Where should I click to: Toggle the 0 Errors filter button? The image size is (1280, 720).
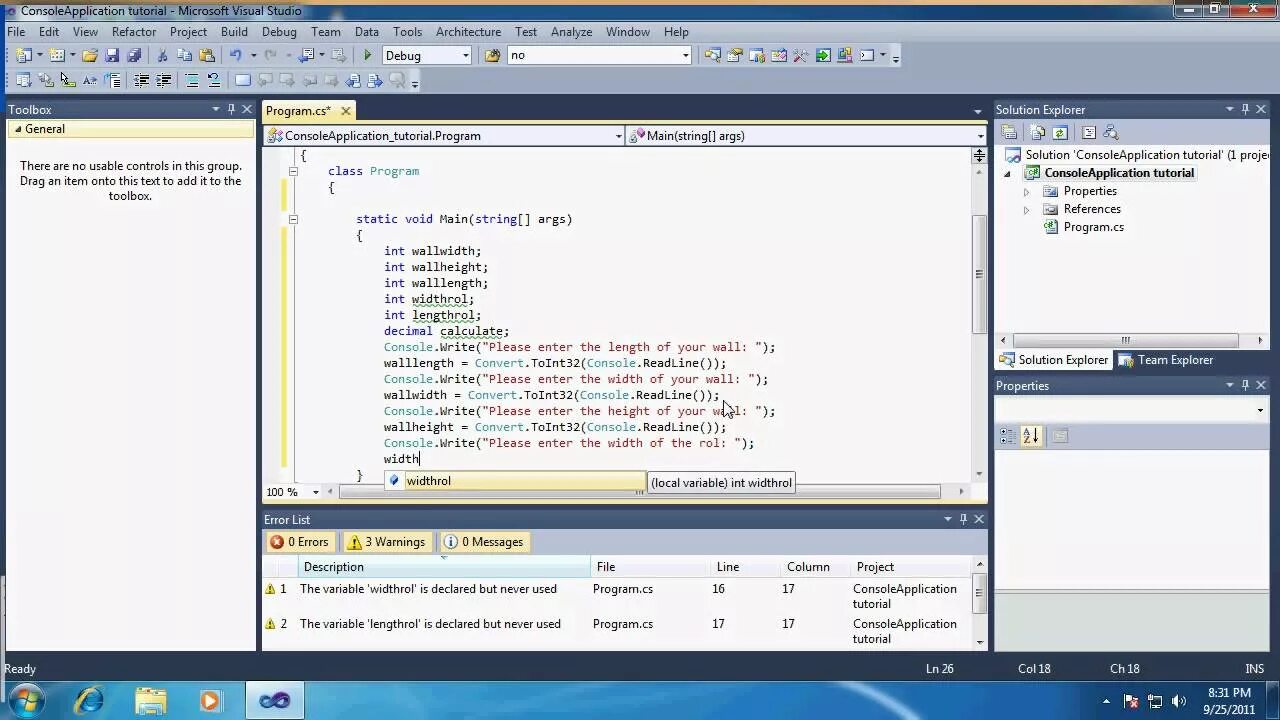click(299, 542)
